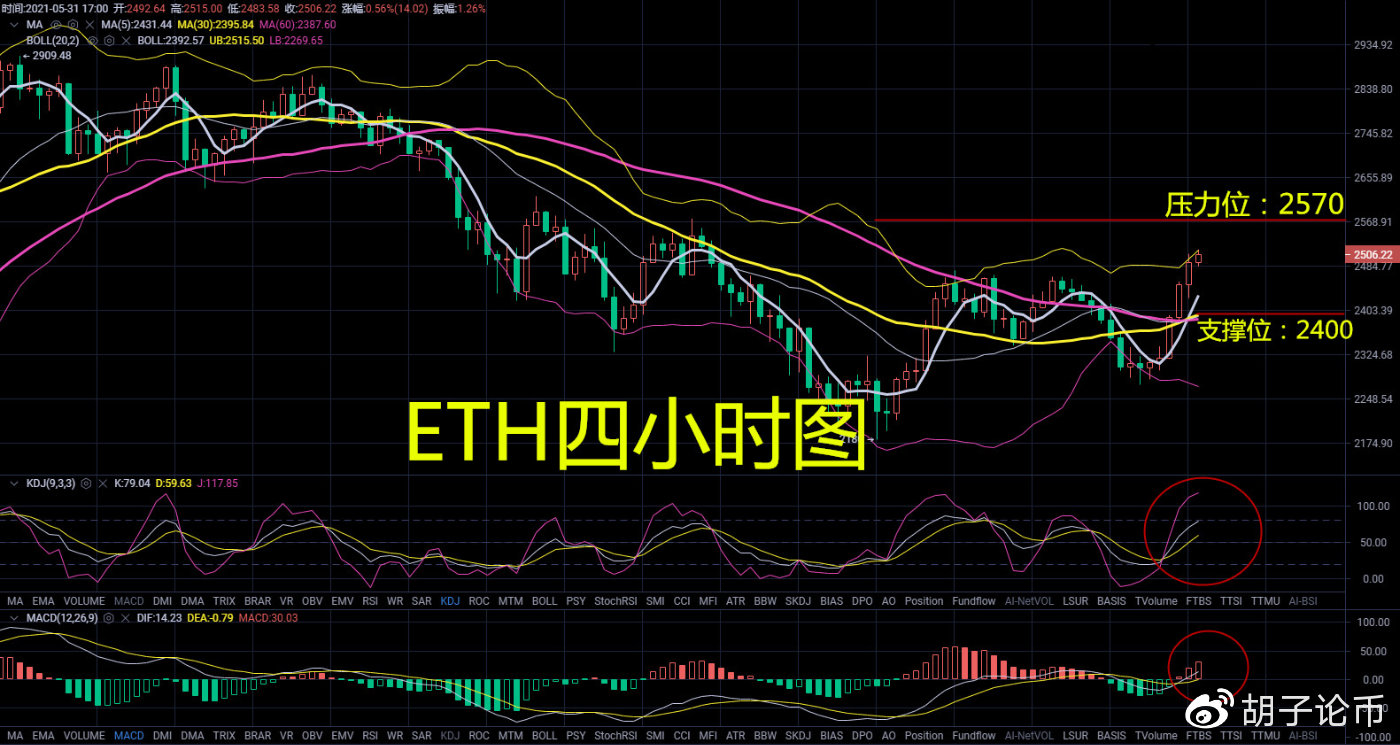Screen dimensions: 1400x745
Task: Collapse the MACD panel chevron
Action: click(x=14, y=619)
